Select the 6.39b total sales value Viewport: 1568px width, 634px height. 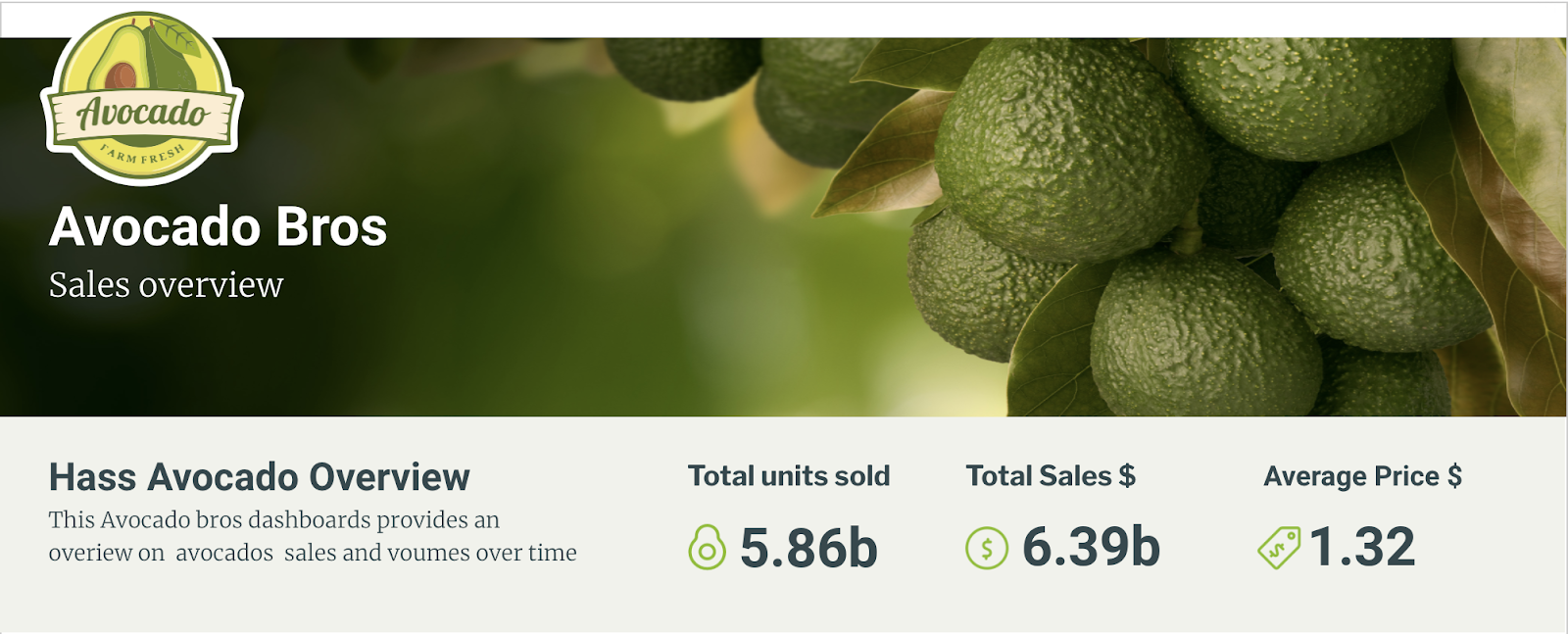point(1091,547)
